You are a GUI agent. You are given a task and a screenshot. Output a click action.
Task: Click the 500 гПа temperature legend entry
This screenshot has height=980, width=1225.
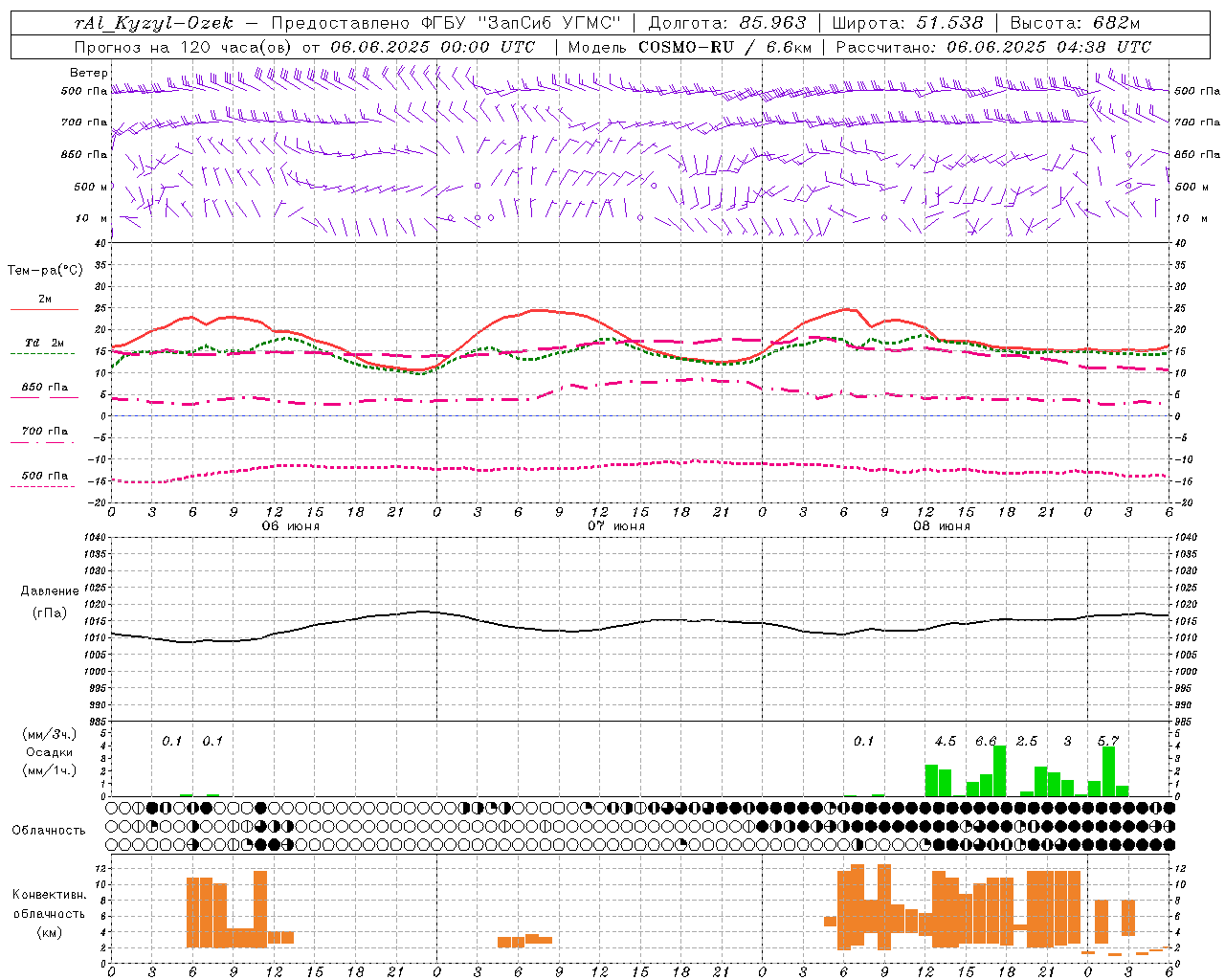(44, 476)
